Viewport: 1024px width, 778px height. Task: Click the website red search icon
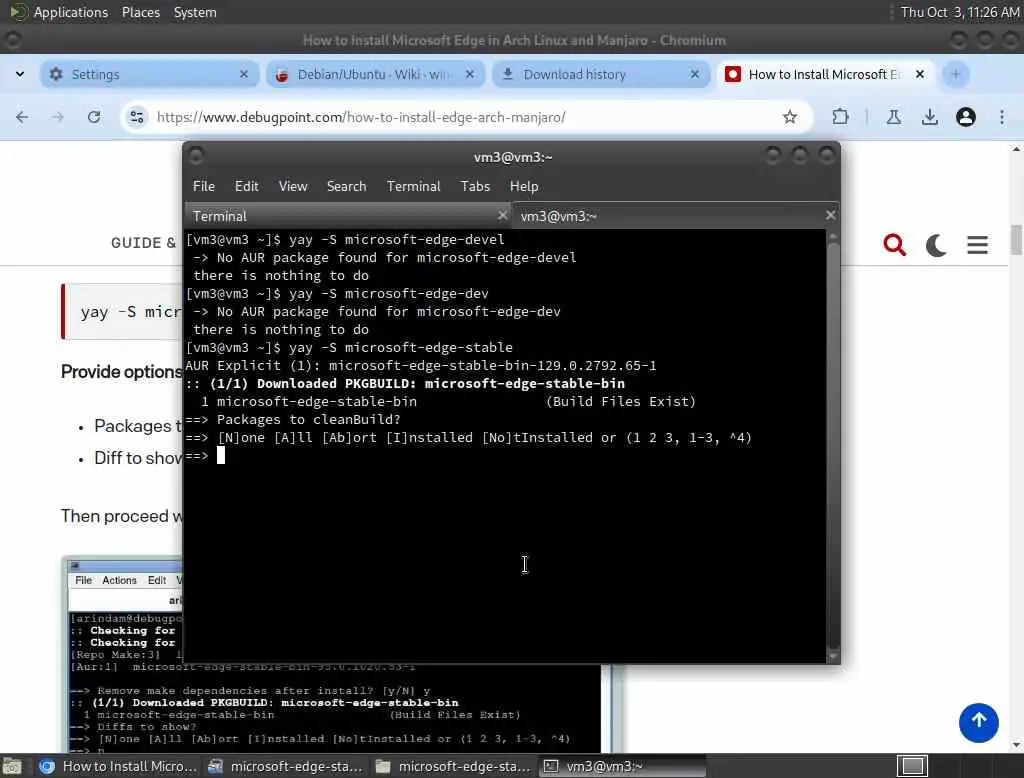894,245
